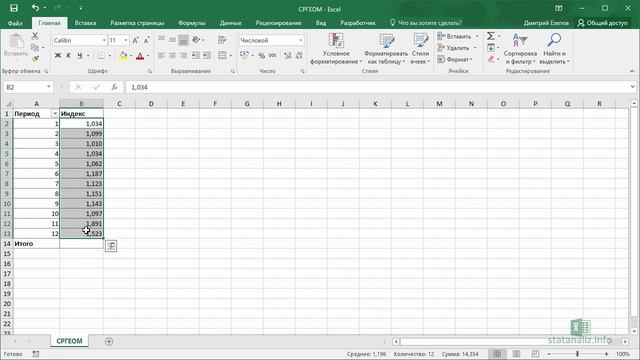Screen dimensions: 640x360
Task: Select the СРГЕОМ sheet tab
Action: coord(69,341)
